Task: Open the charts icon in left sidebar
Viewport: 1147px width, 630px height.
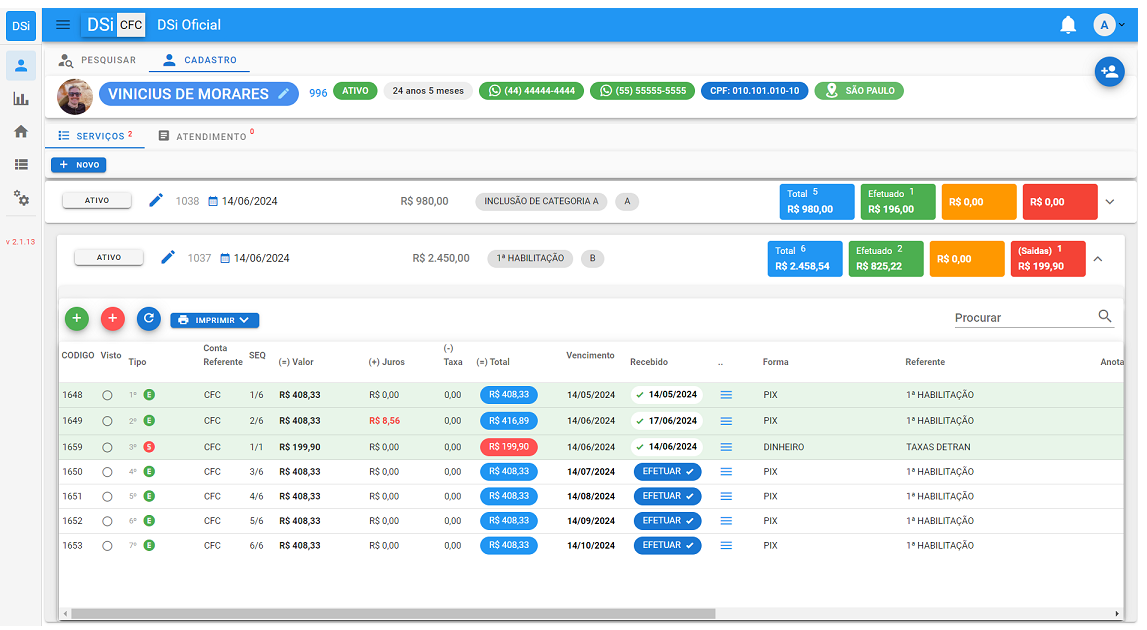Action: (x=21, y=99)
